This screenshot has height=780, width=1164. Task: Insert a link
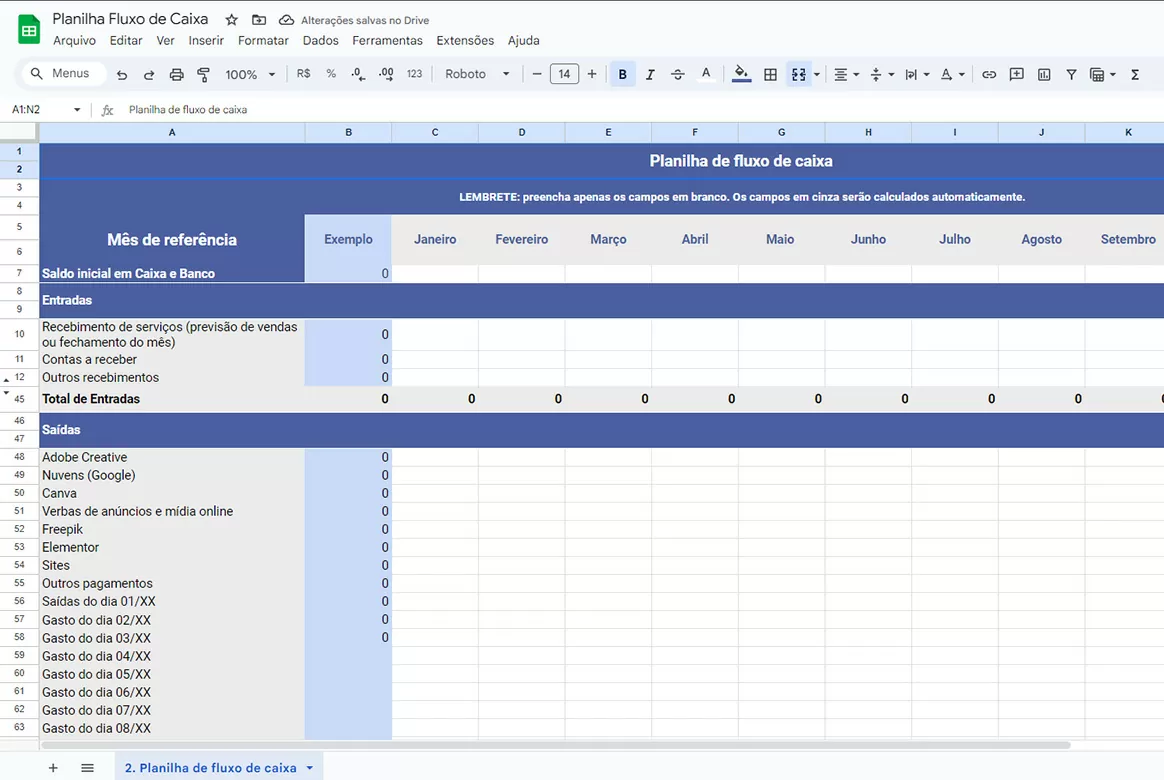tap(989, 74)
